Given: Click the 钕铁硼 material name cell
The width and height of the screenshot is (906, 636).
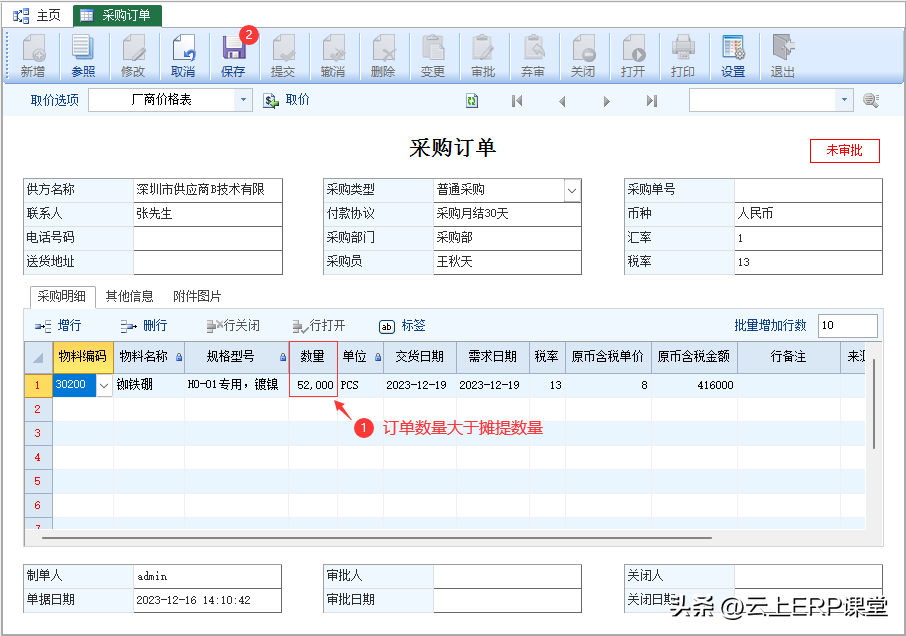Looking at the screenshot, I should click(148, 385).
